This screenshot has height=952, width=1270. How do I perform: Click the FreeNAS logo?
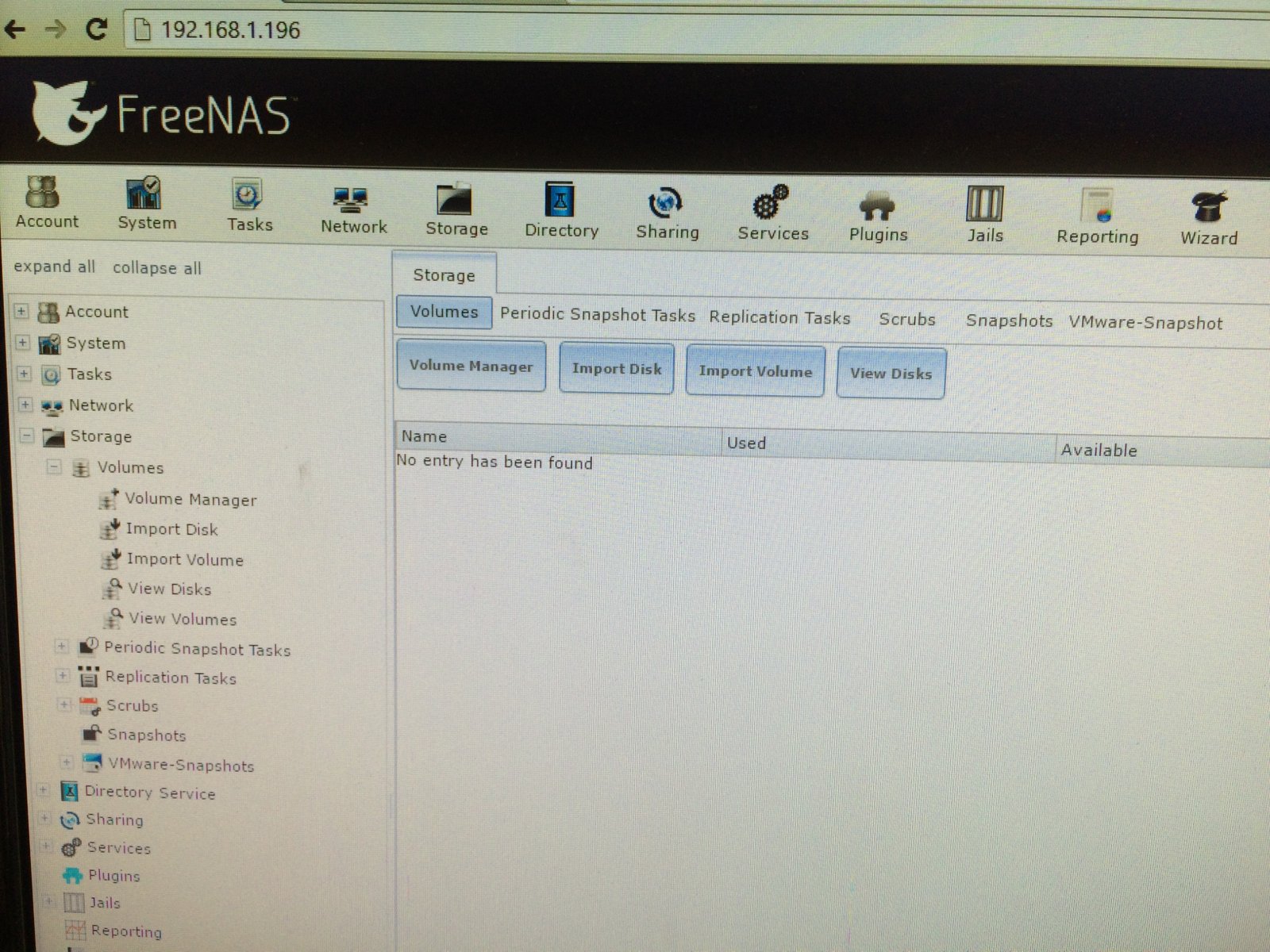click(162, 113)
